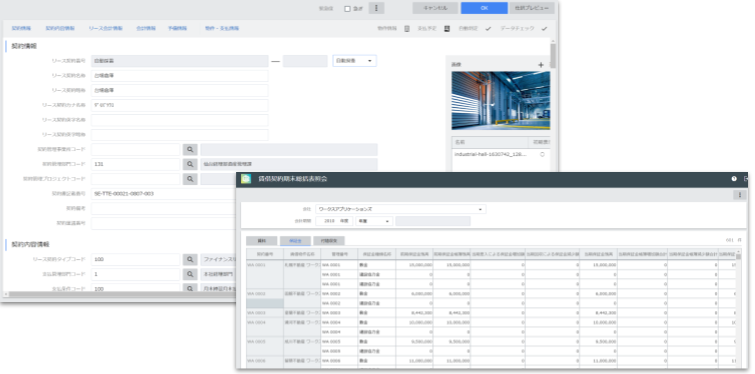Switch to the 付随費用 tab
Screen dimensions: 755x374
(329, 241)
